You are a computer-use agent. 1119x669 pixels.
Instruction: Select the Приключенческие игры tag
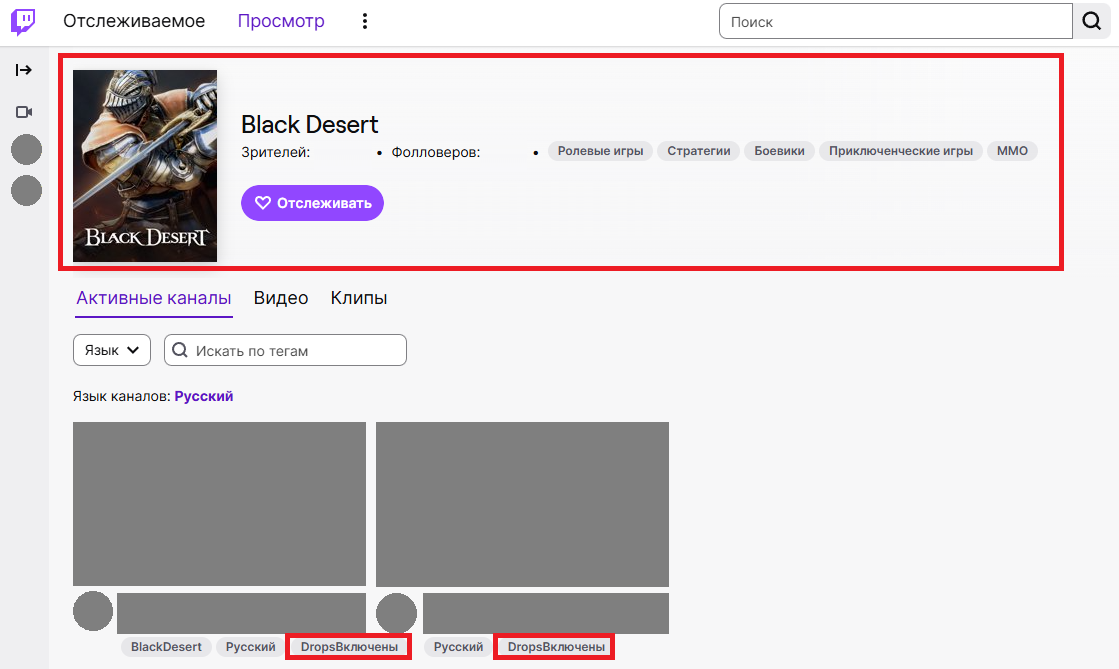901,151
